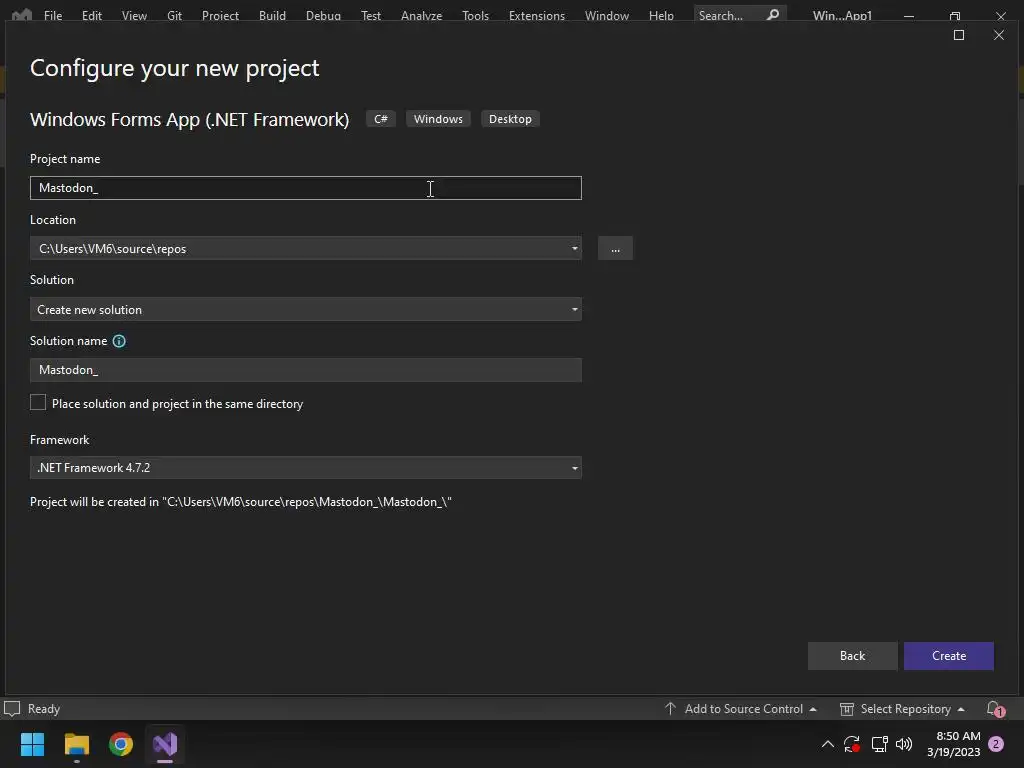The height and width of the screenshot is (768, 1024).
Task: Click in the Project name field
Action: [x=306, y=188]
